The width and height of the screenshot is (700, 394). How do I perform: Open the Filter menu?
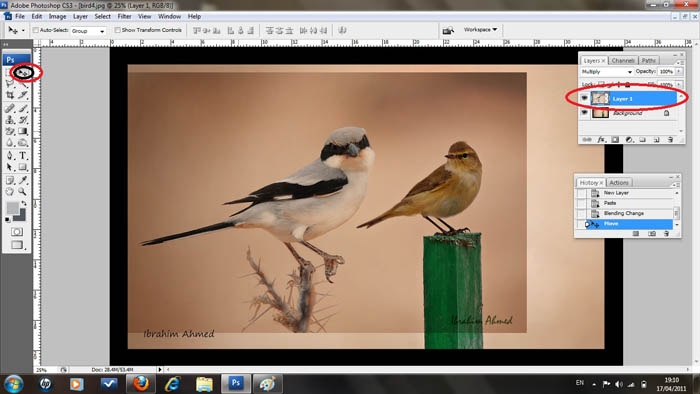click(124, 16)
